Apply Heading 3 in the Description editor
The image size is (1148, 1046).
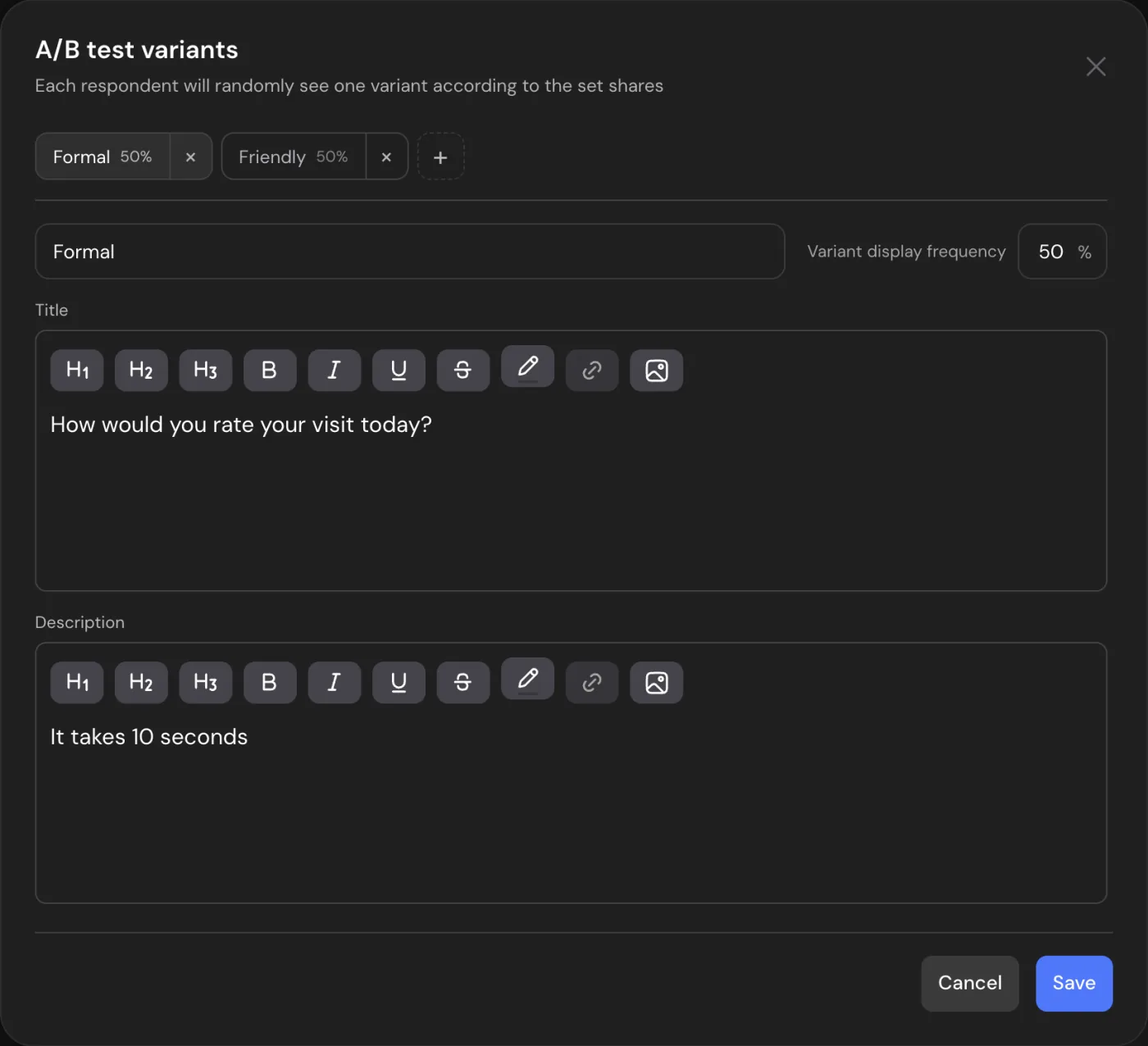tap(206, 683)
